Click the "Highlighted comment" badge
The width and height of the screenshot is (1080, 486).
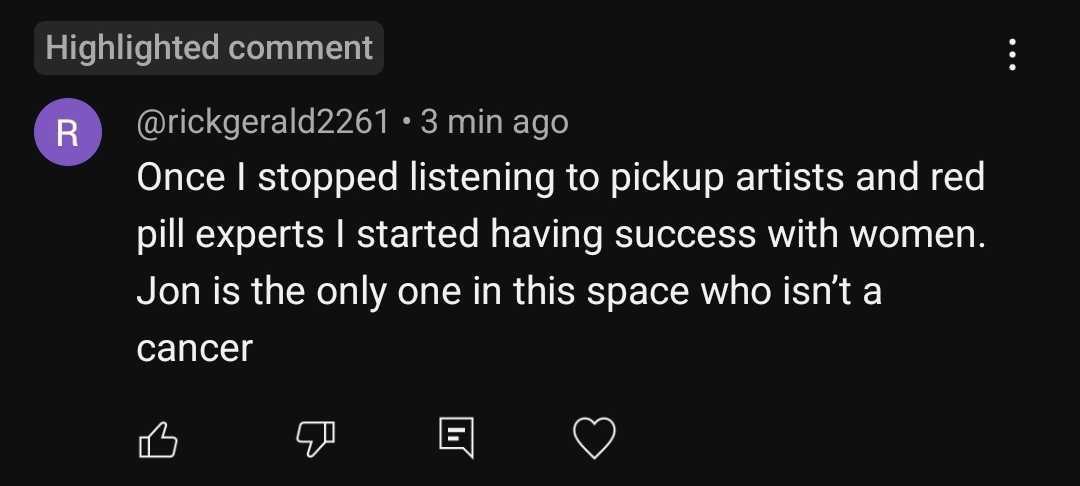[x=209, y=48]
